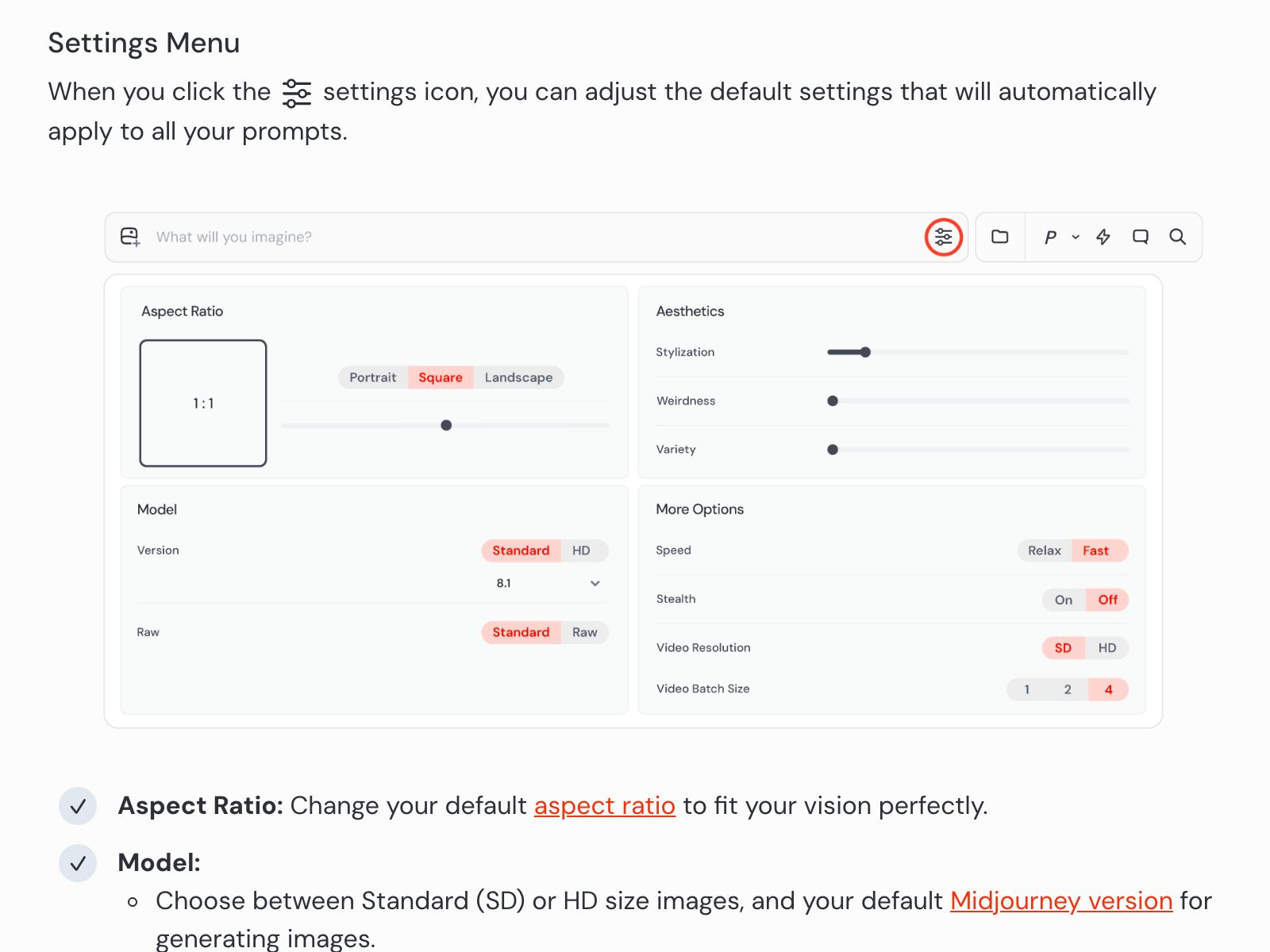Select Standard in the Raw row
The height and width of the screenshot is (952, 1270).
pos(521,632)
